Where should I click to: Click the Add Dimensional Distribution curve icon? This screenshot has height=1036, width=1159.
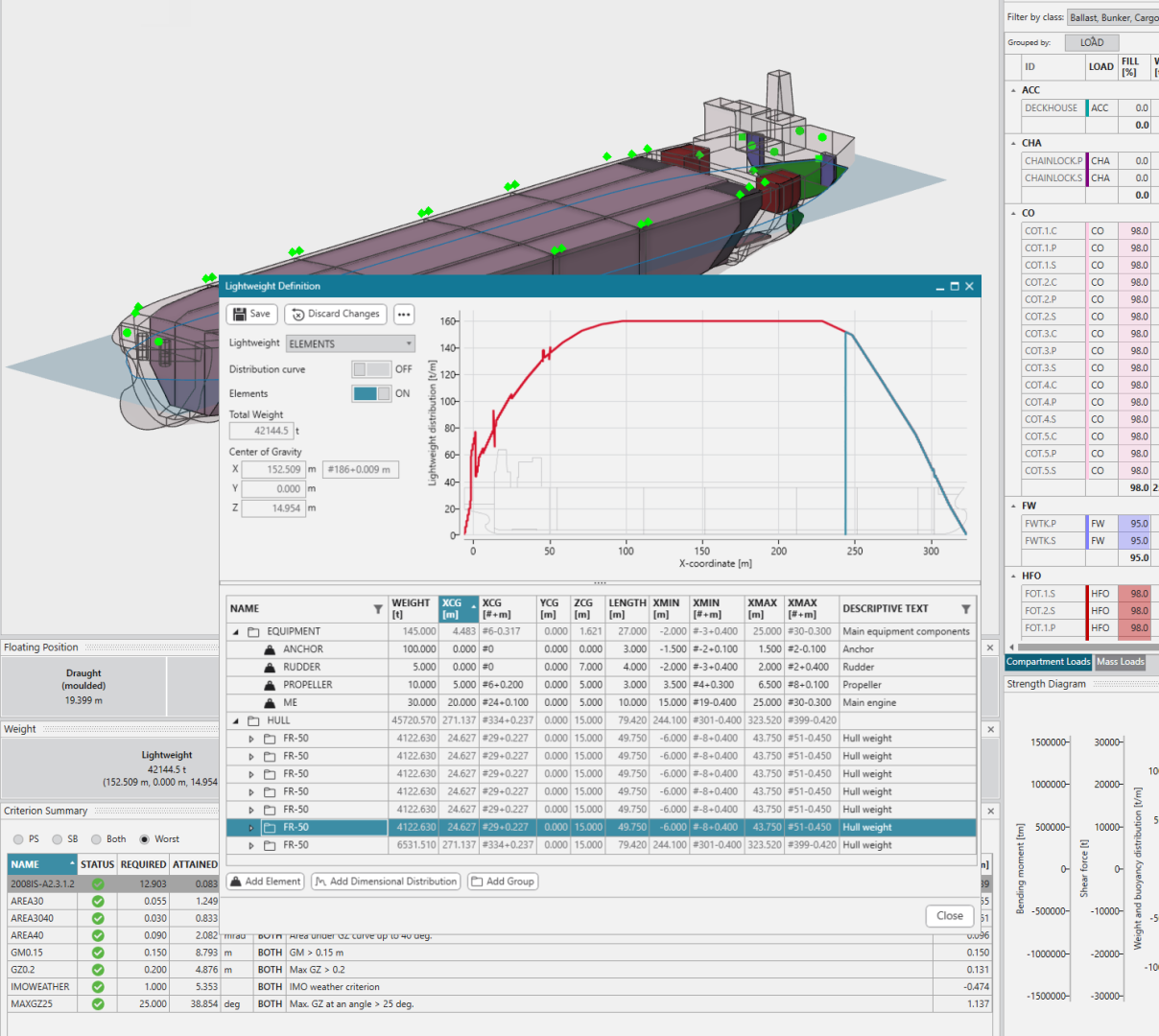pyautogui.click(x=321, y=881)
